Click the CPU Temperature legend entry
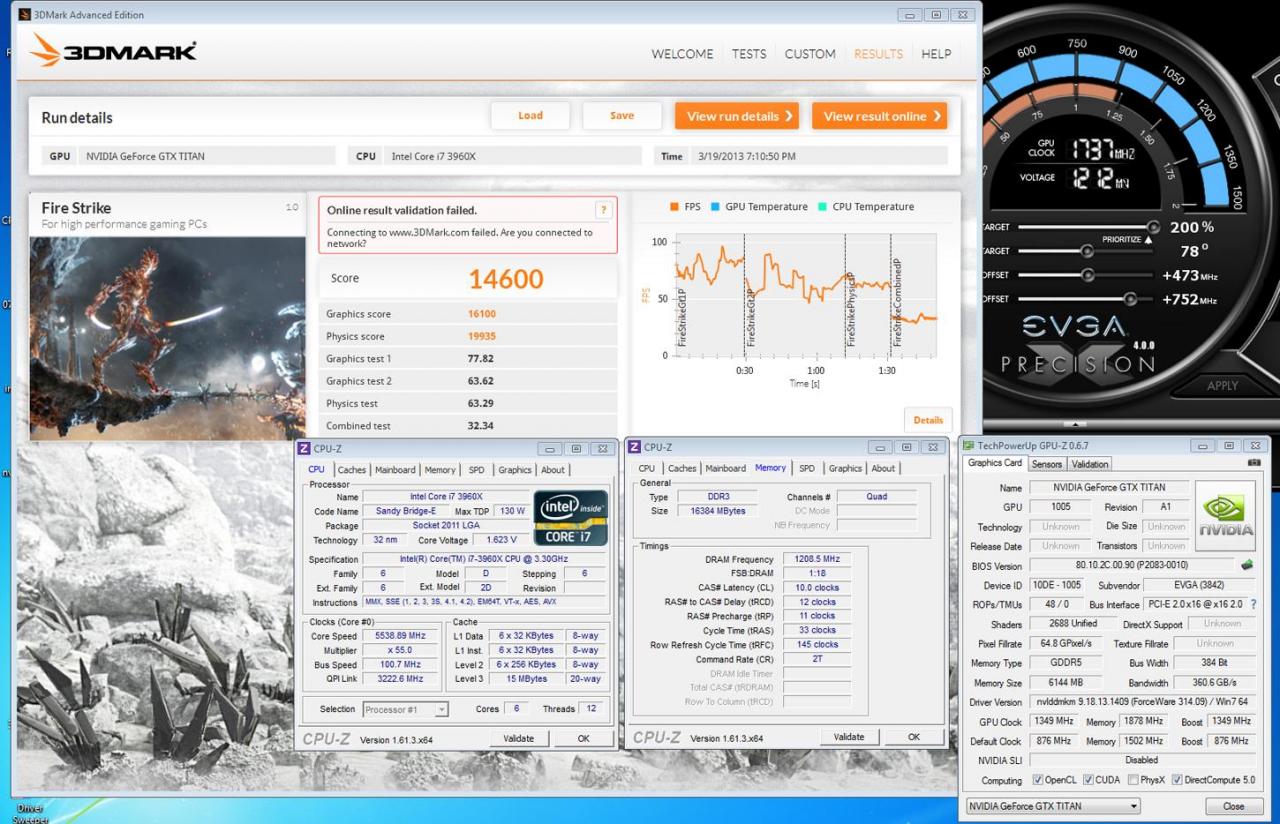Screen dimensions: 1280x824 coord(866,207)
